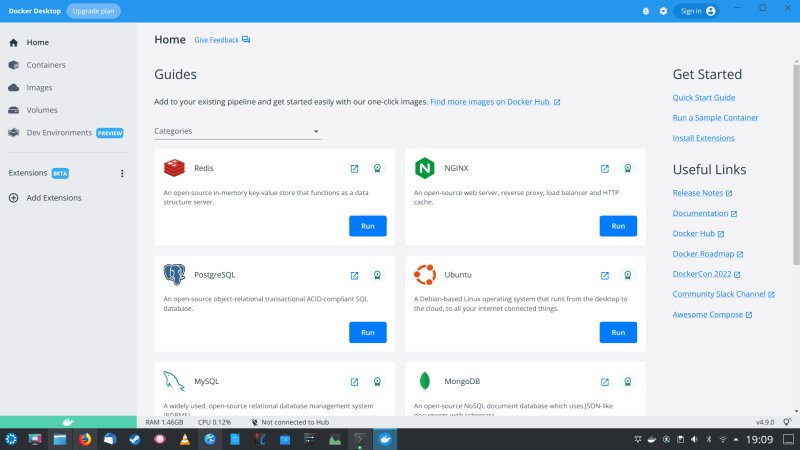
Task: Open the volume icon in system tray
Action: click(694, 439)
